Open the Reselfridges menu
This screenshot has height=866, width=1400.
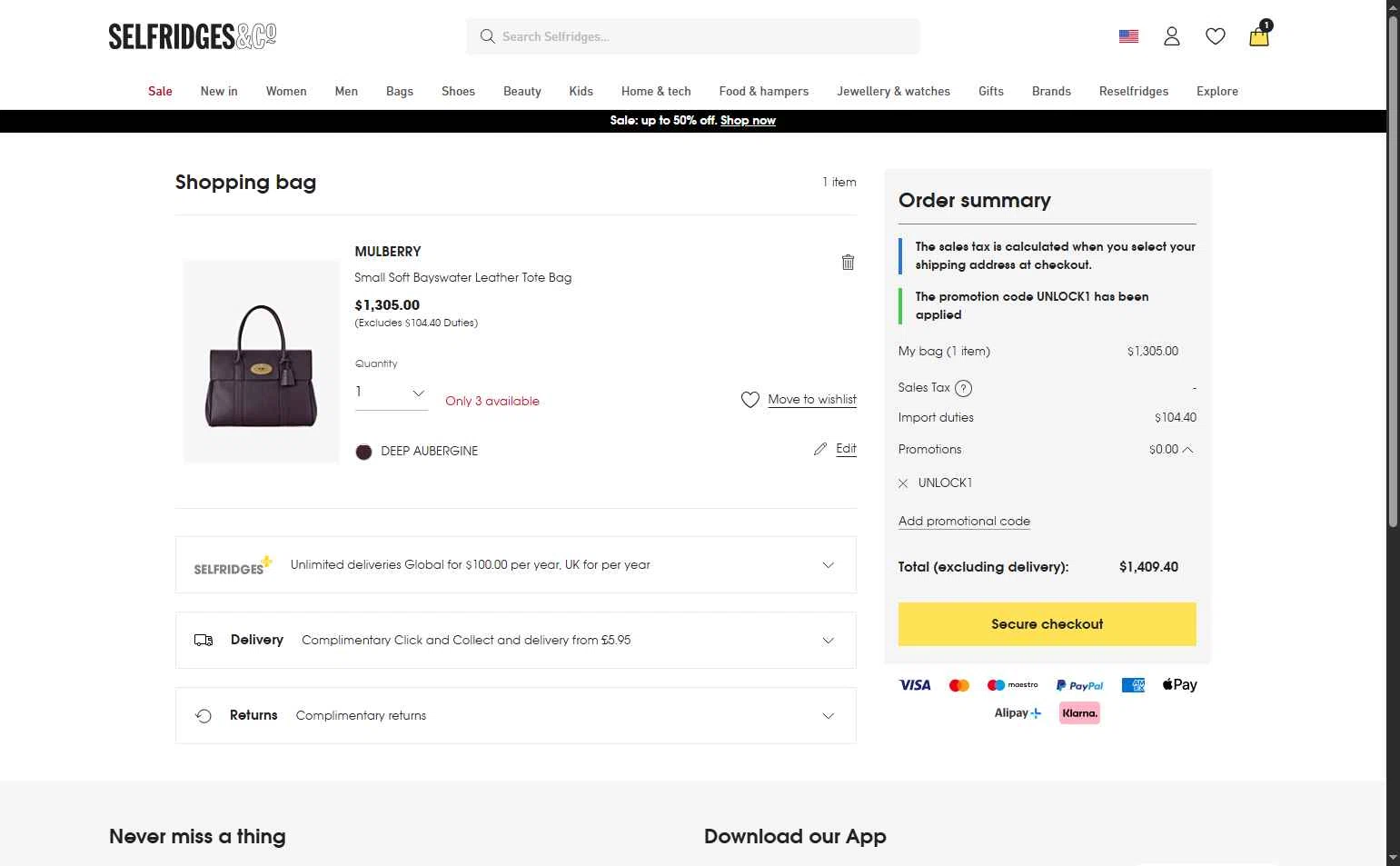(x=1134, y=91)
